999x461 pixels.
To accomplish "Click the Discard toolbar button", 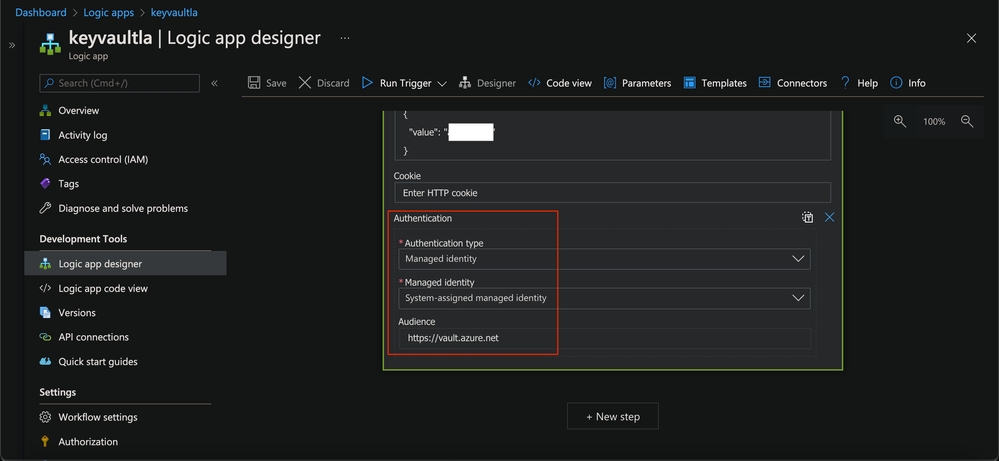I will tap(324, 83).
